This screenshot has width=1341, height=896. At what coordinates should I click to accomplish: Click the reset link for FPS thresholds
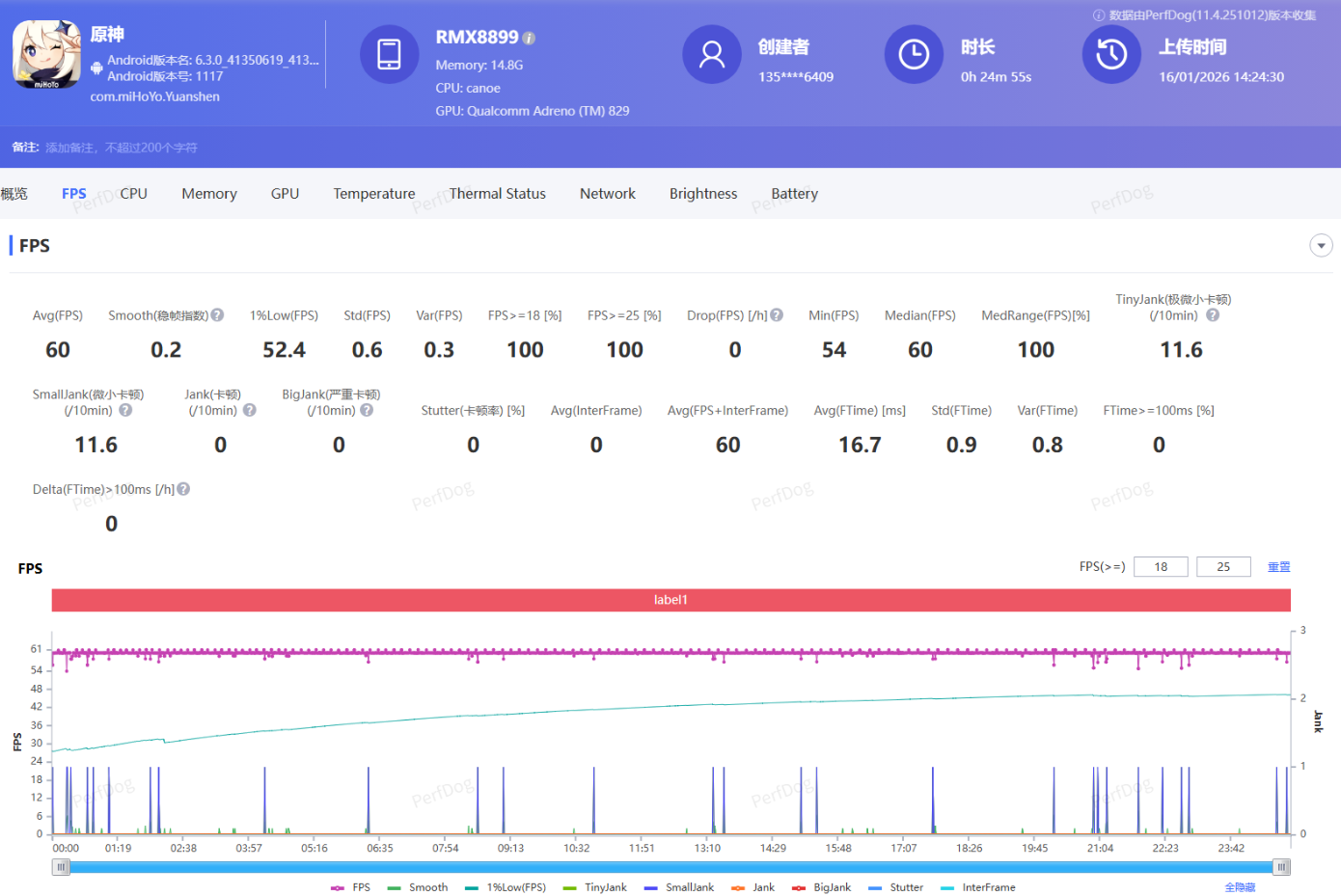pyautogui.click(x=1278, y=567)
